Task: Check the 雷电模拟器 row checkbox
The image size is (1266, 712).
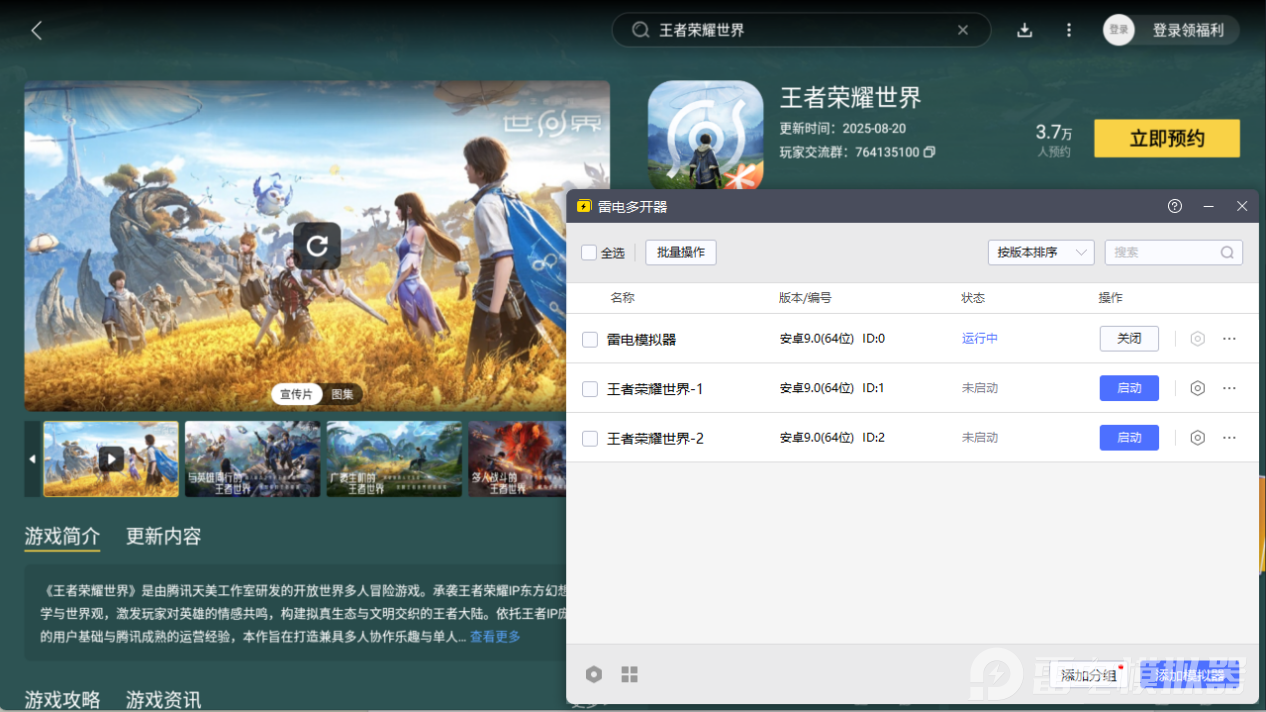Action: click(590, 340)
